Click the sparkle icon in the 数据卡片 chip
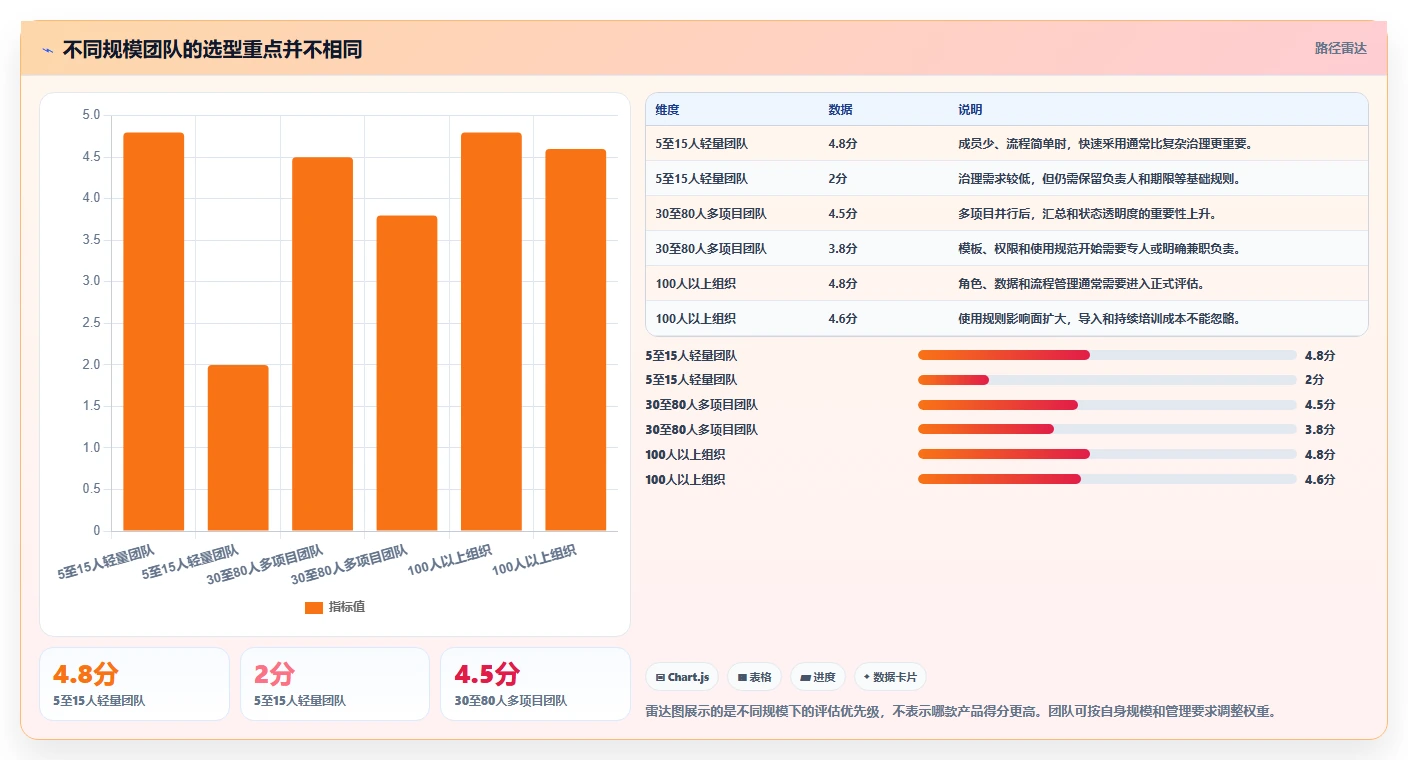This screenshot has height=760, width=1408. tap(867, 677)
